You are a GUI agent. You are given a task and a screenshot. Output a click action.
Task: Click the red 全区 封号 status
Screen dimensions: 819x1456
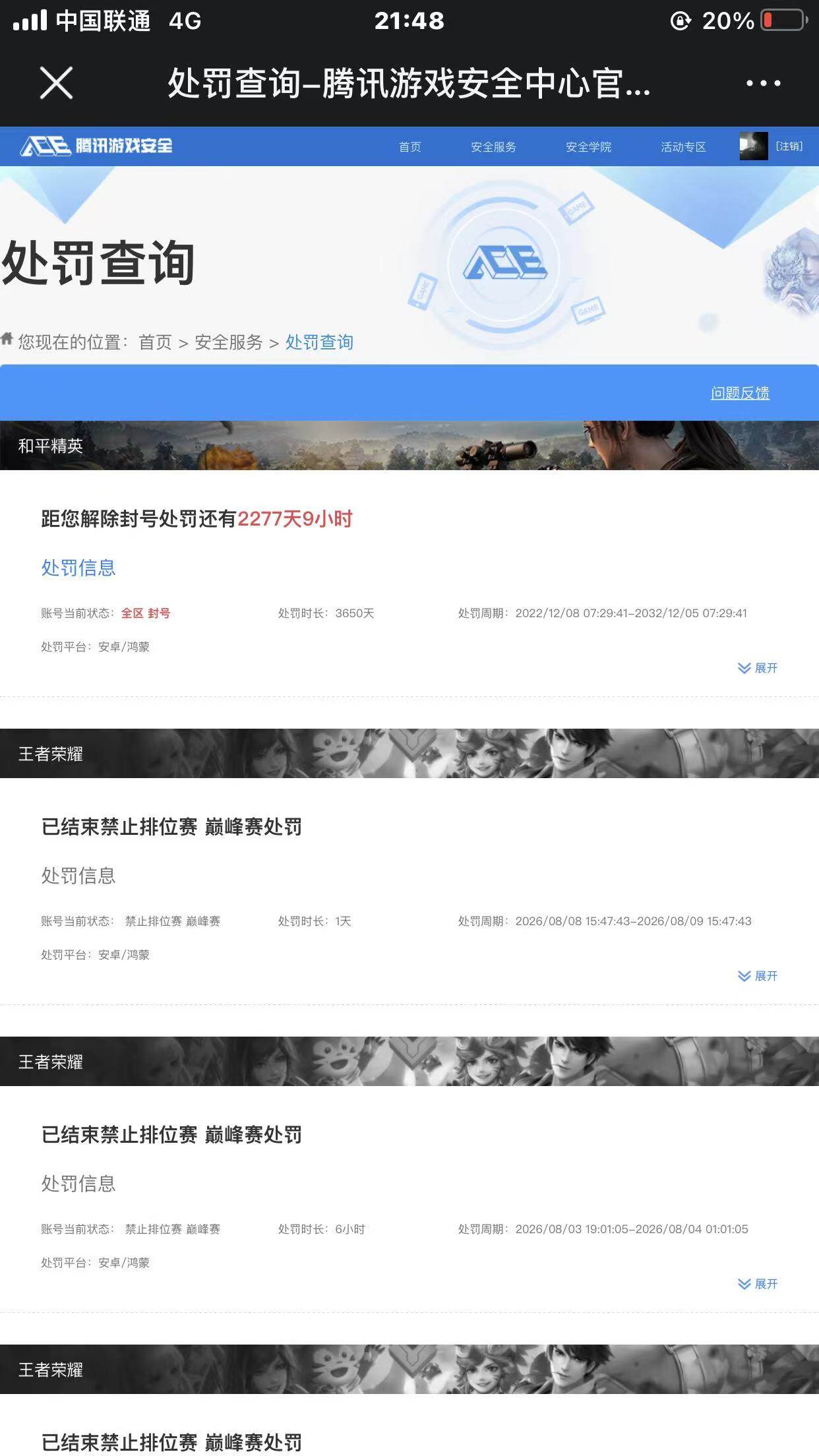click(x=146, y=613)
